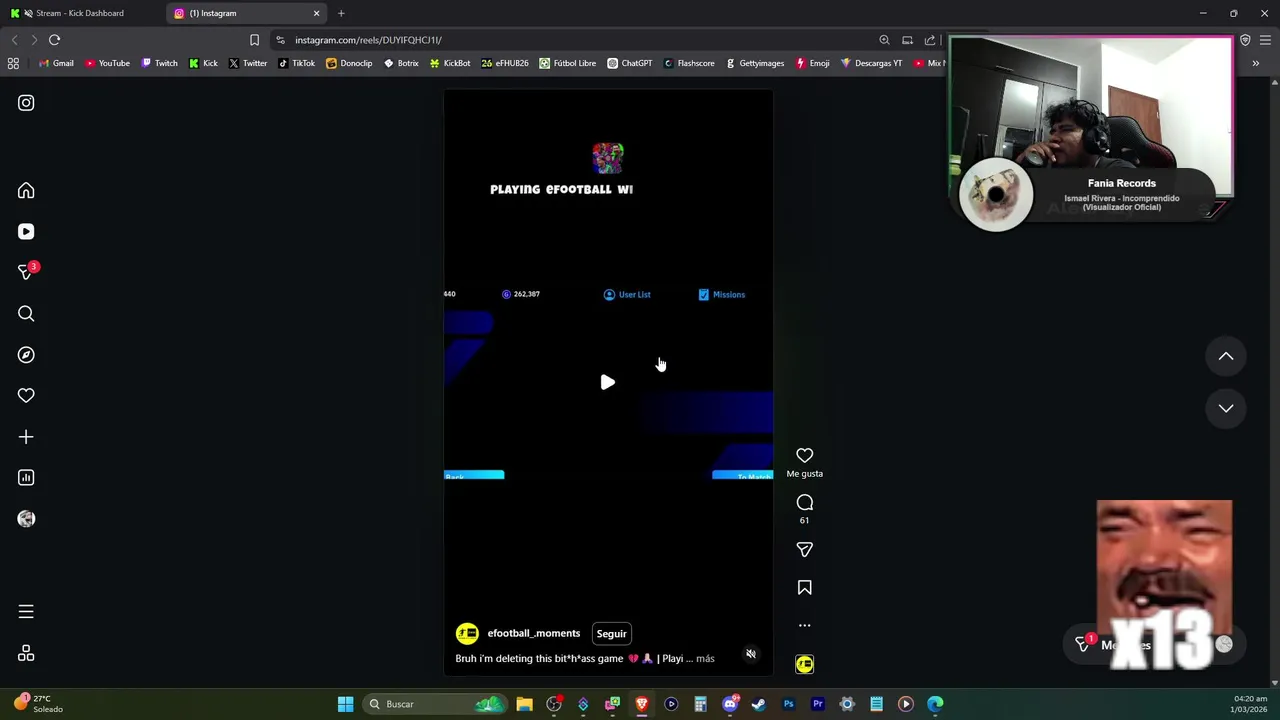Open efootball_.moments profile link
1280x720 pixels.
533,633
